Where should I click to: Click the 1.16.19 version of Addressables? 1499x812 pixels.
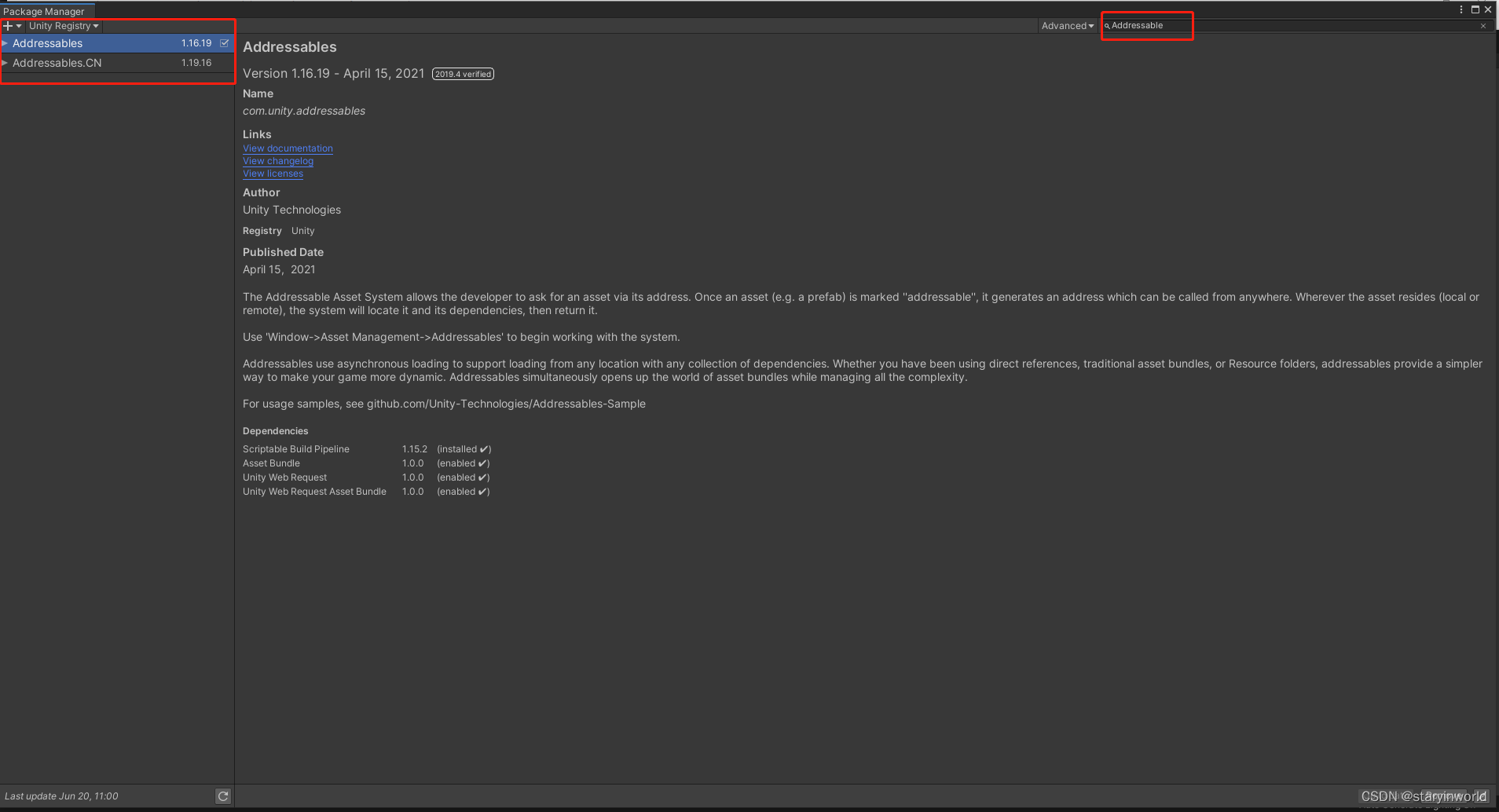click(196, 43)
